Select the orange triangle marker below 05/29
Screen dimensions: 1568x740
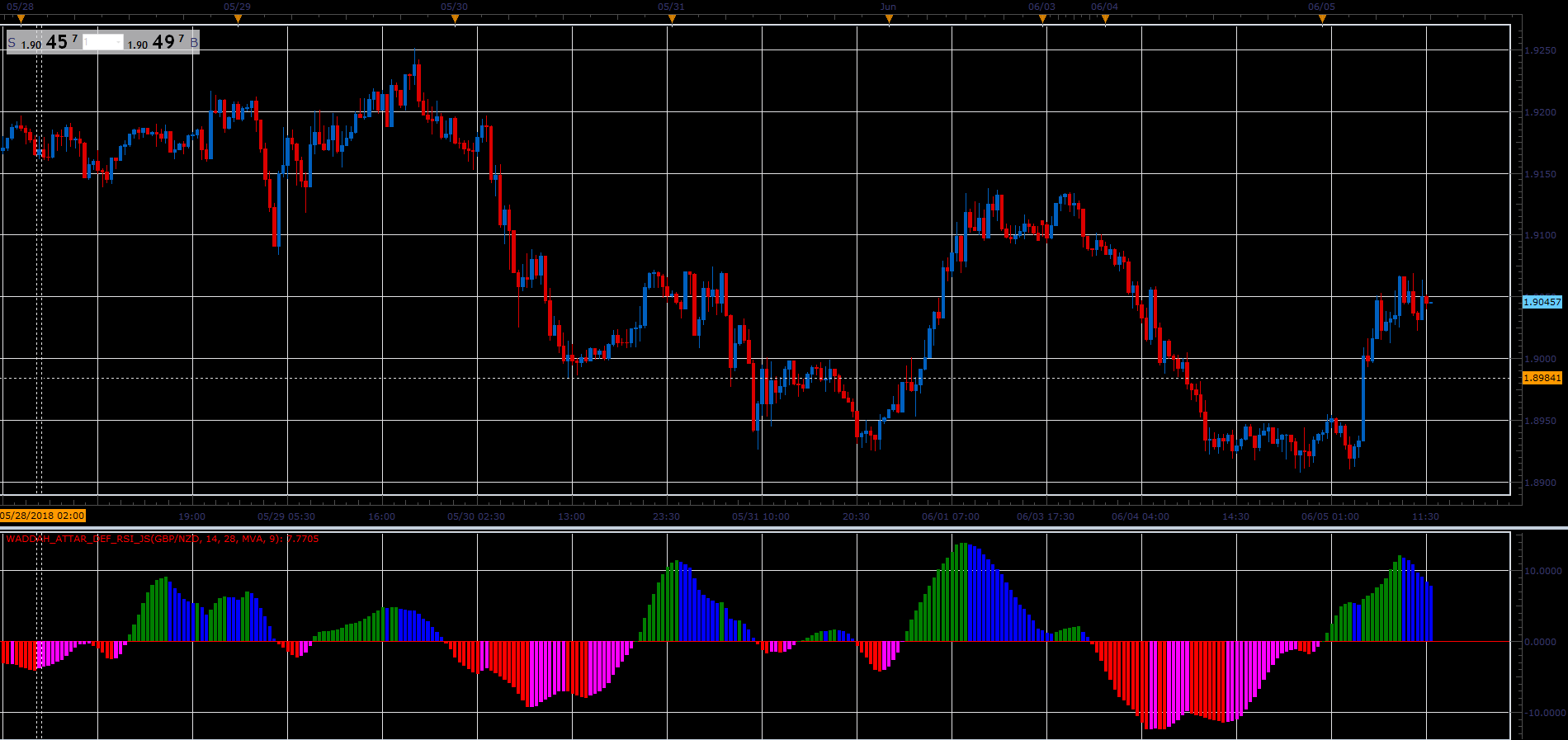coord(238,19)
